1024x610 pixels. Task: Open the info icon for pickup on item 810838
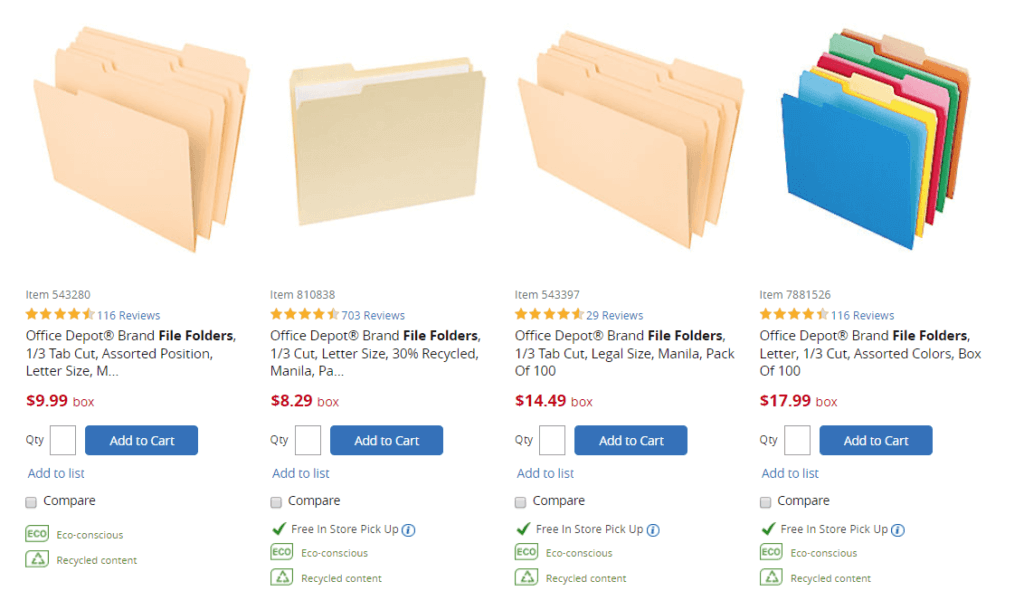408,529
